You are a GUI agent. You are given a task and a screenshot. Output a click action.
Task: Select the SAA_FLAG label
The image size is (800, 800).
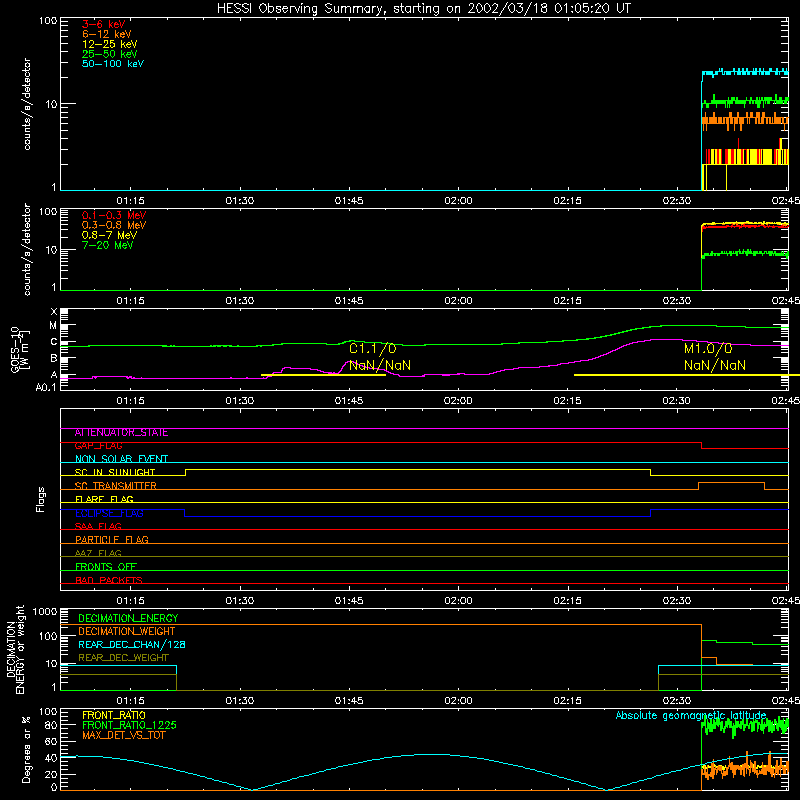point(98,526)
